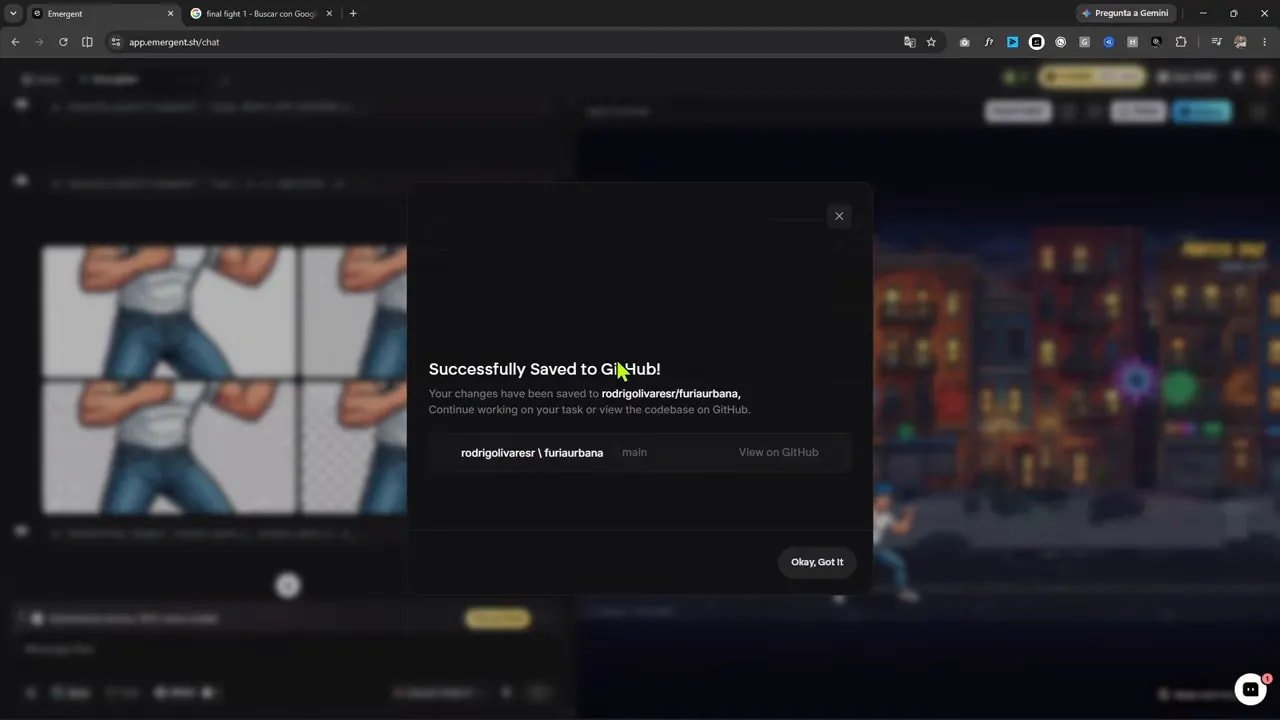Viewport: 1280px width, 720px height.
Task: Bookmark this page with the star
Action: 931,42
